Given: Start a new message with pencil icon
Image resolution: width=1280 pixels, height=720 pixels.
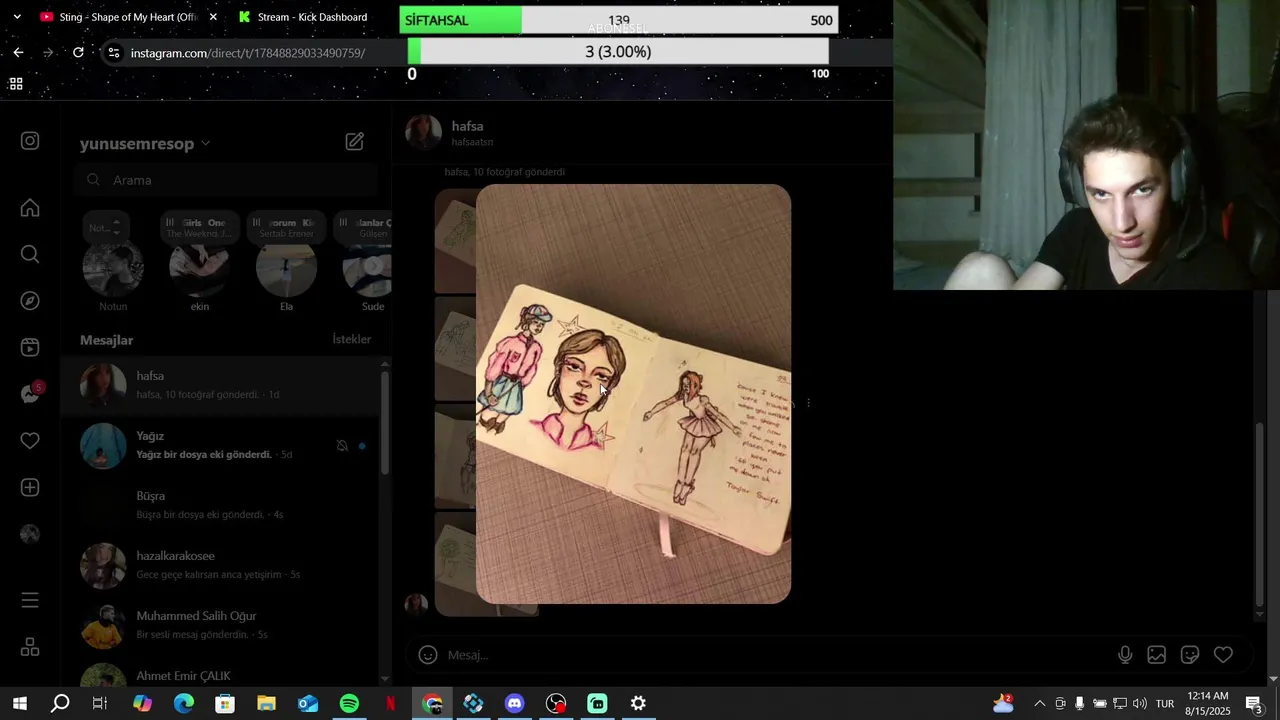Looking at the screenshot, I should 355,142.
